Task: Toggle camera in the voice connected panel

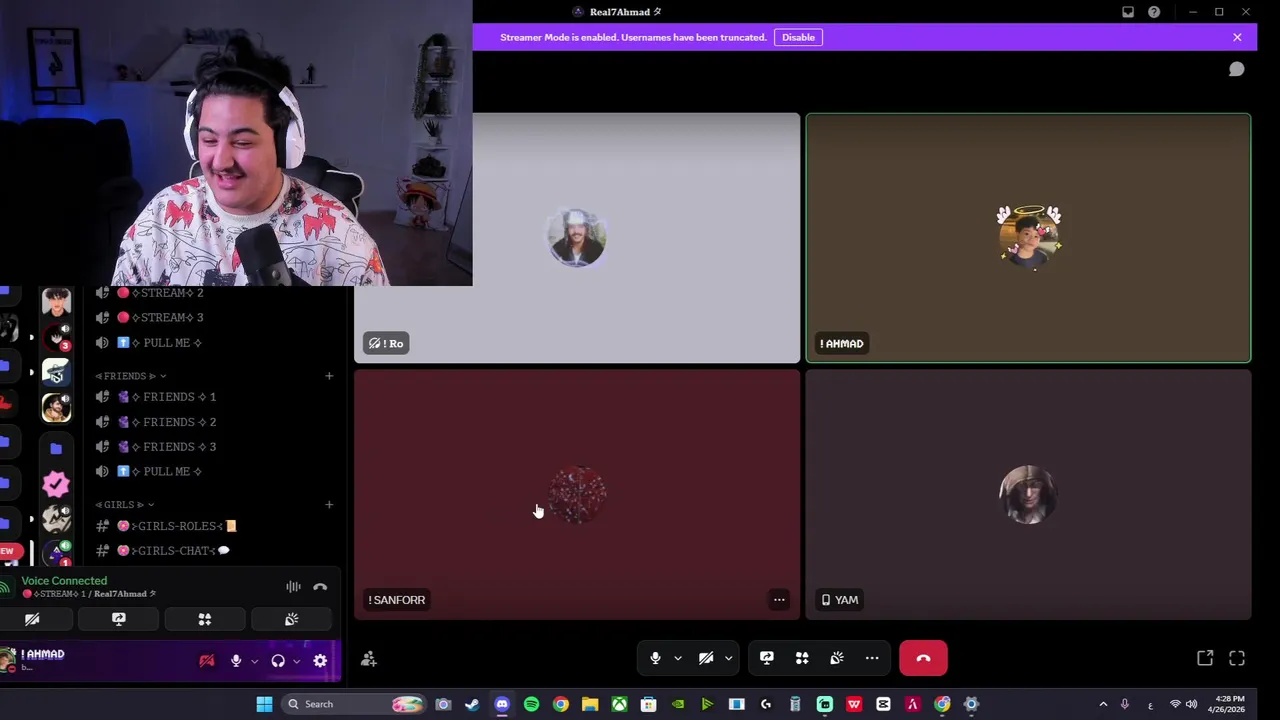Action: point(32,620)
